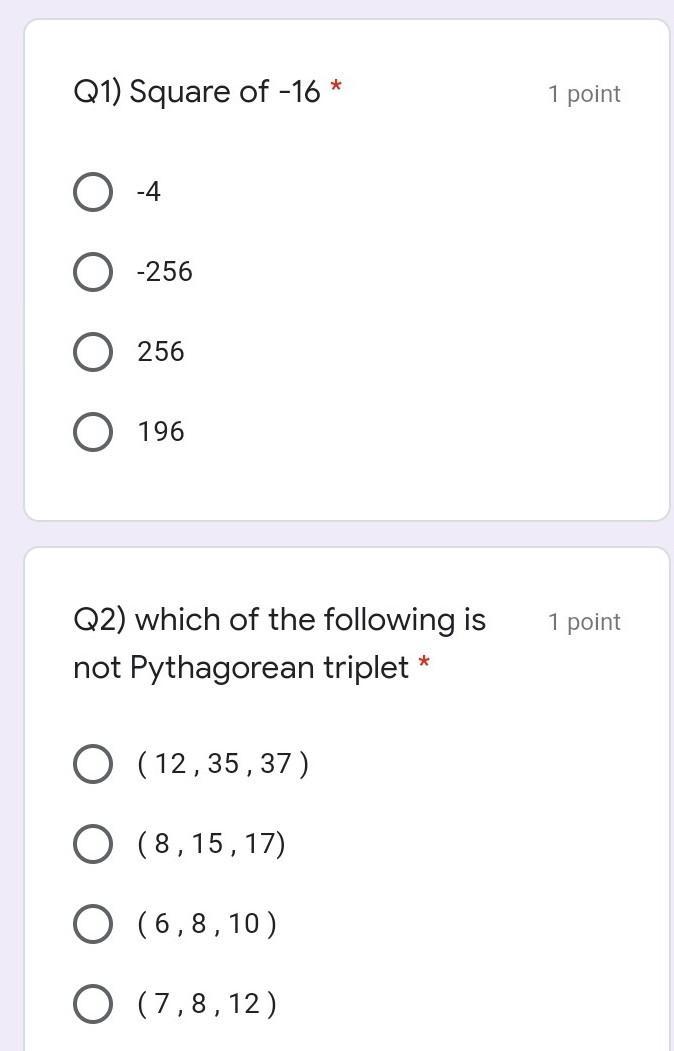Click the 256 answer label text
674x1051 pixels.
point(161,352)
